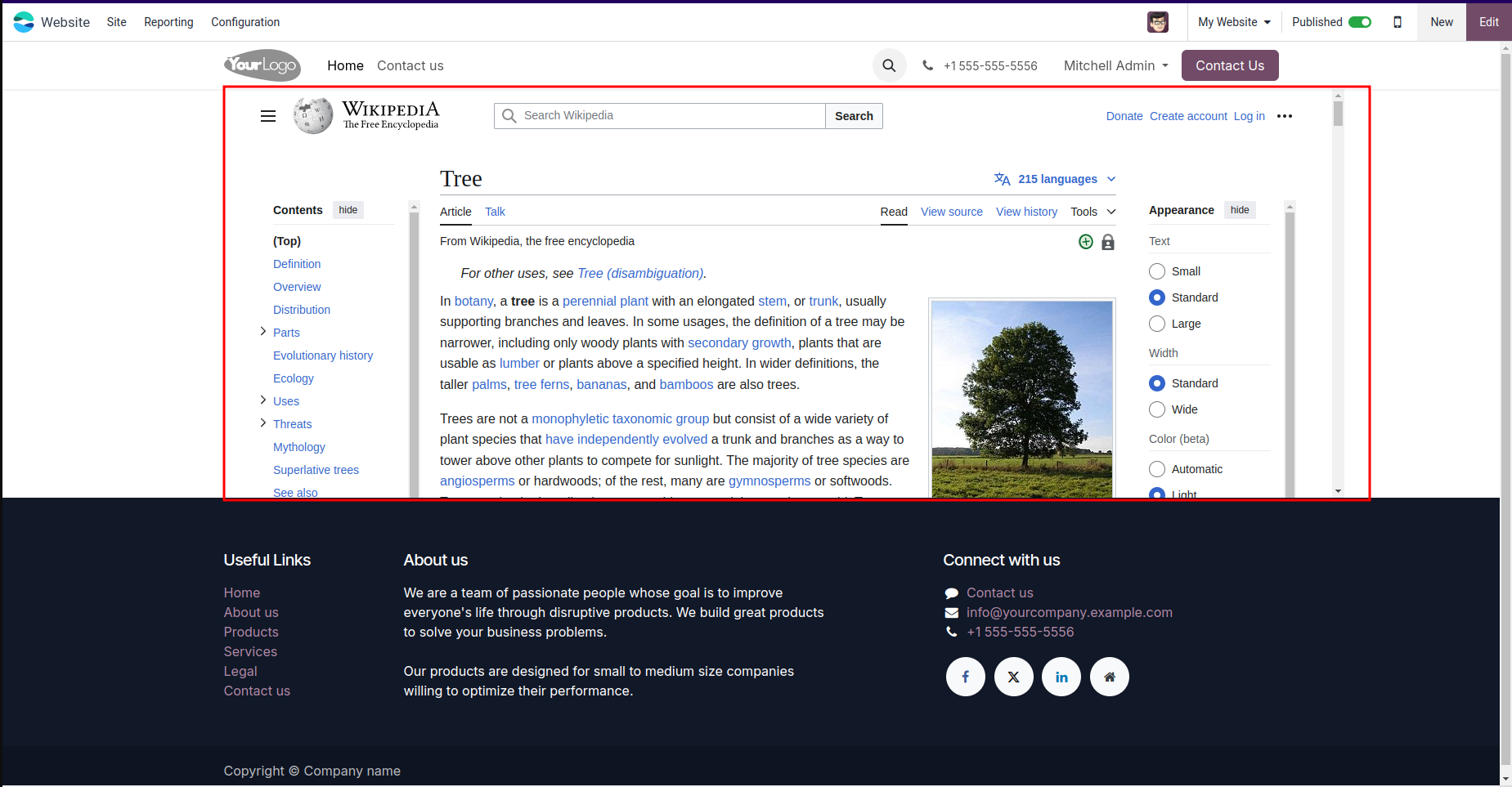Click the Create account link
1512x787 pixels.
pyautogui.click(x=1188, y=116)
